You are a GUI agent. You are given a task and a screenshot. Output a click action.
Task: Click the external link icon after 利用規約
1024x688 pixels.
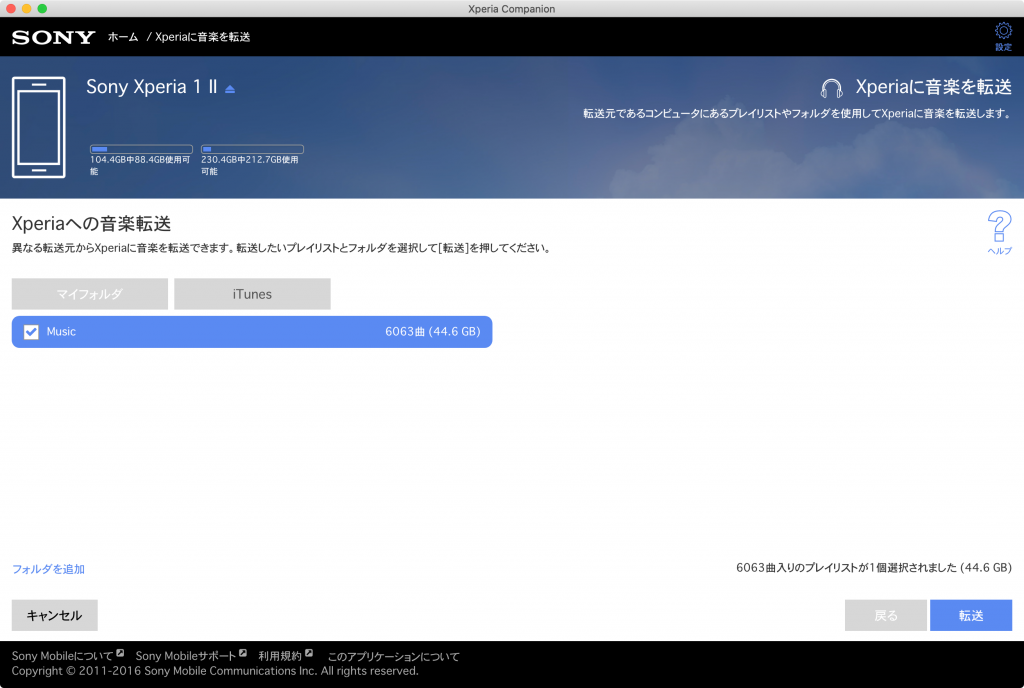309,653
